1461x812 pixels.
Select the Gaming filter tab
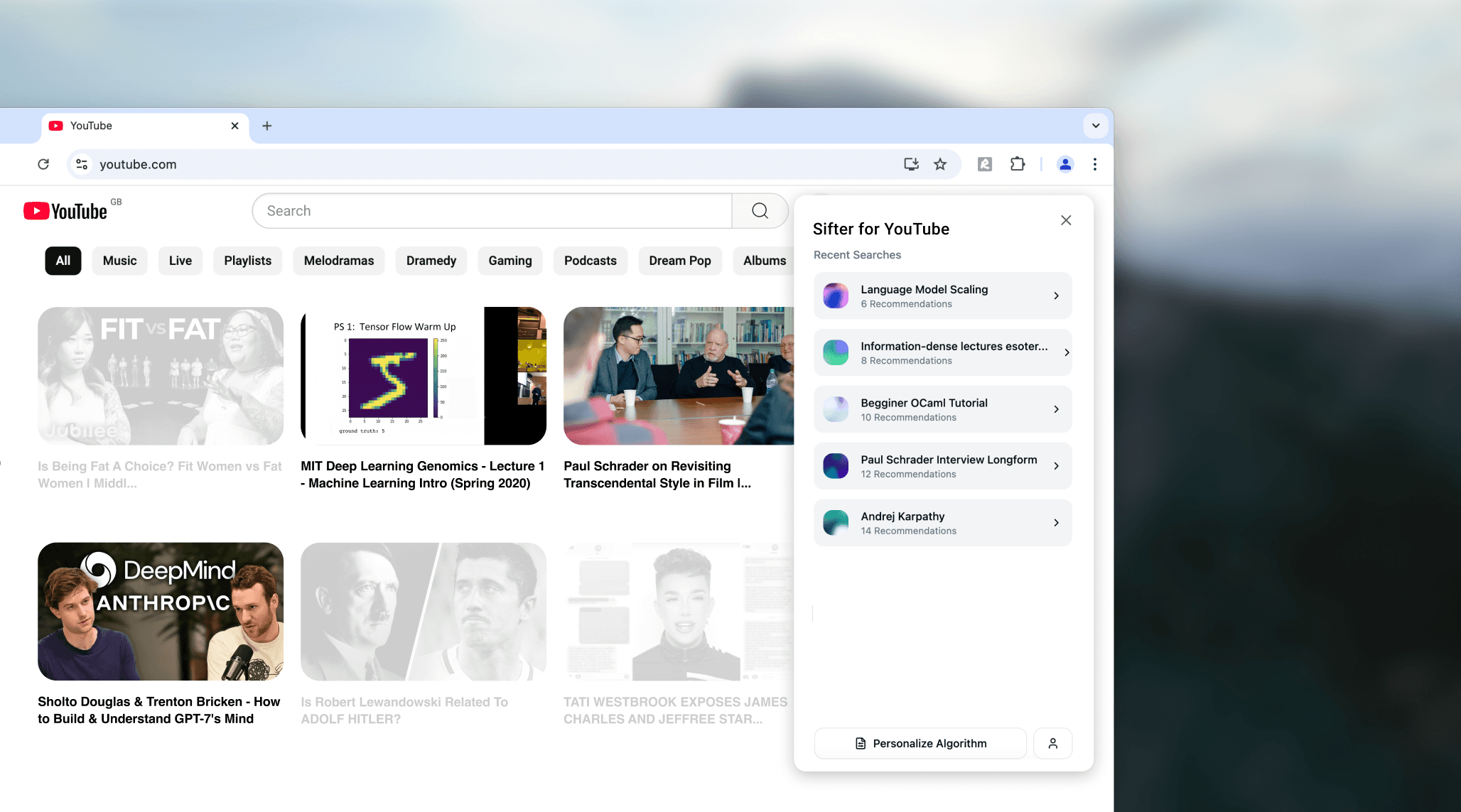point(510,260)
